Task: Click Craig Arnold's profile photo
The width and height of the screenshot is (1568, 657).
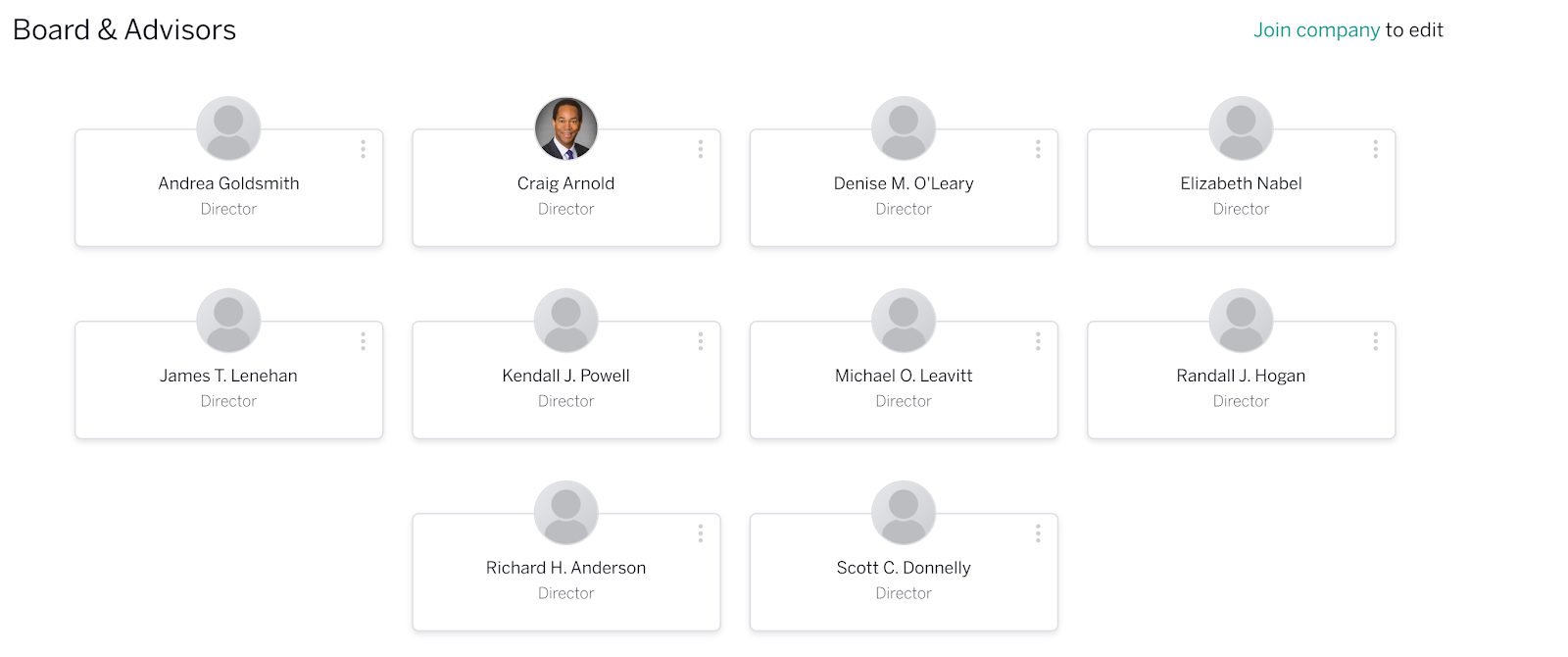Action: pyautogui.click(x=566, y=128)
